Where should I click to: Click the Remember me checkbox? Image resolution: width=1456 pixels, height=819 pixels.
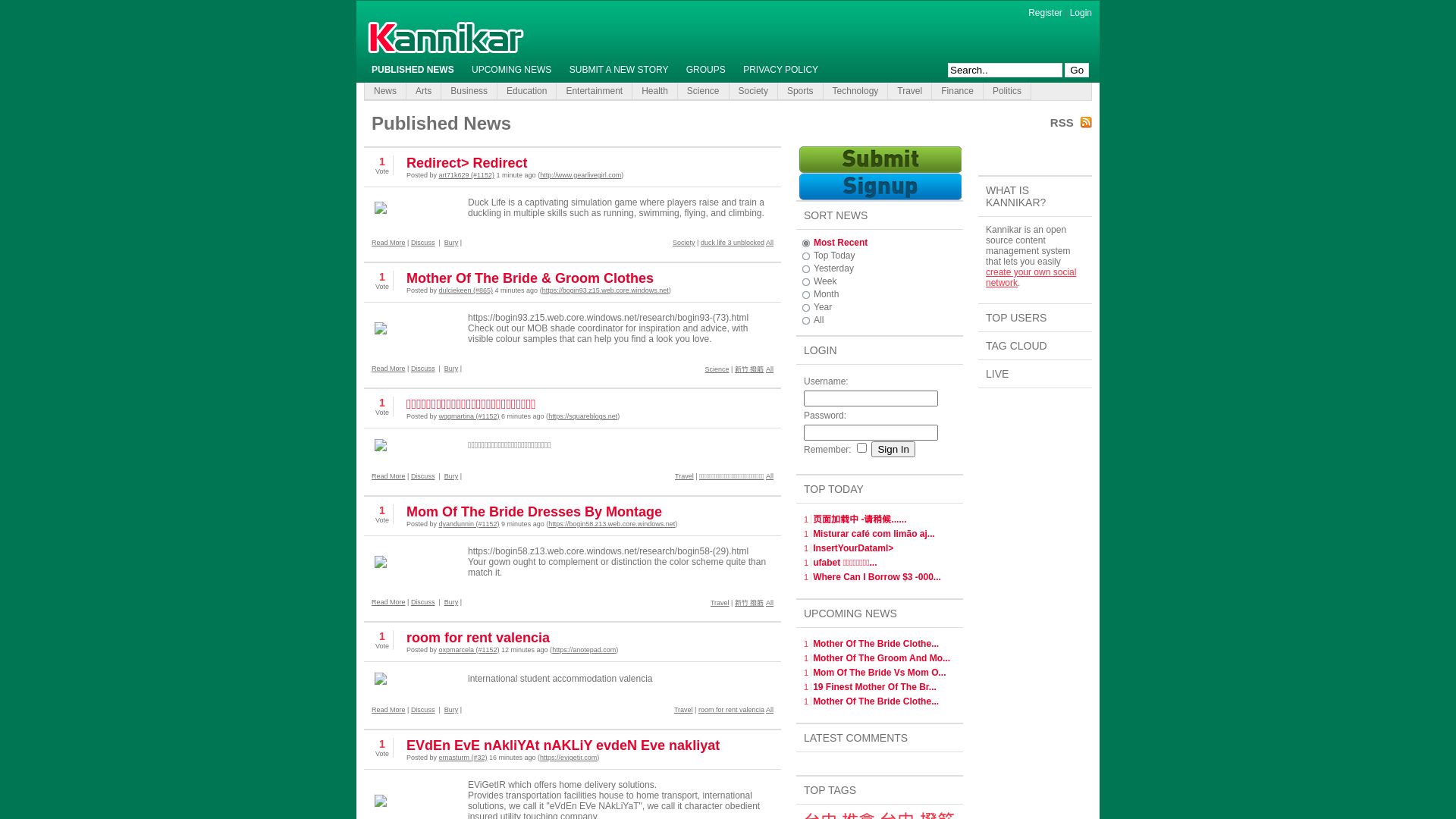point(861,448)
